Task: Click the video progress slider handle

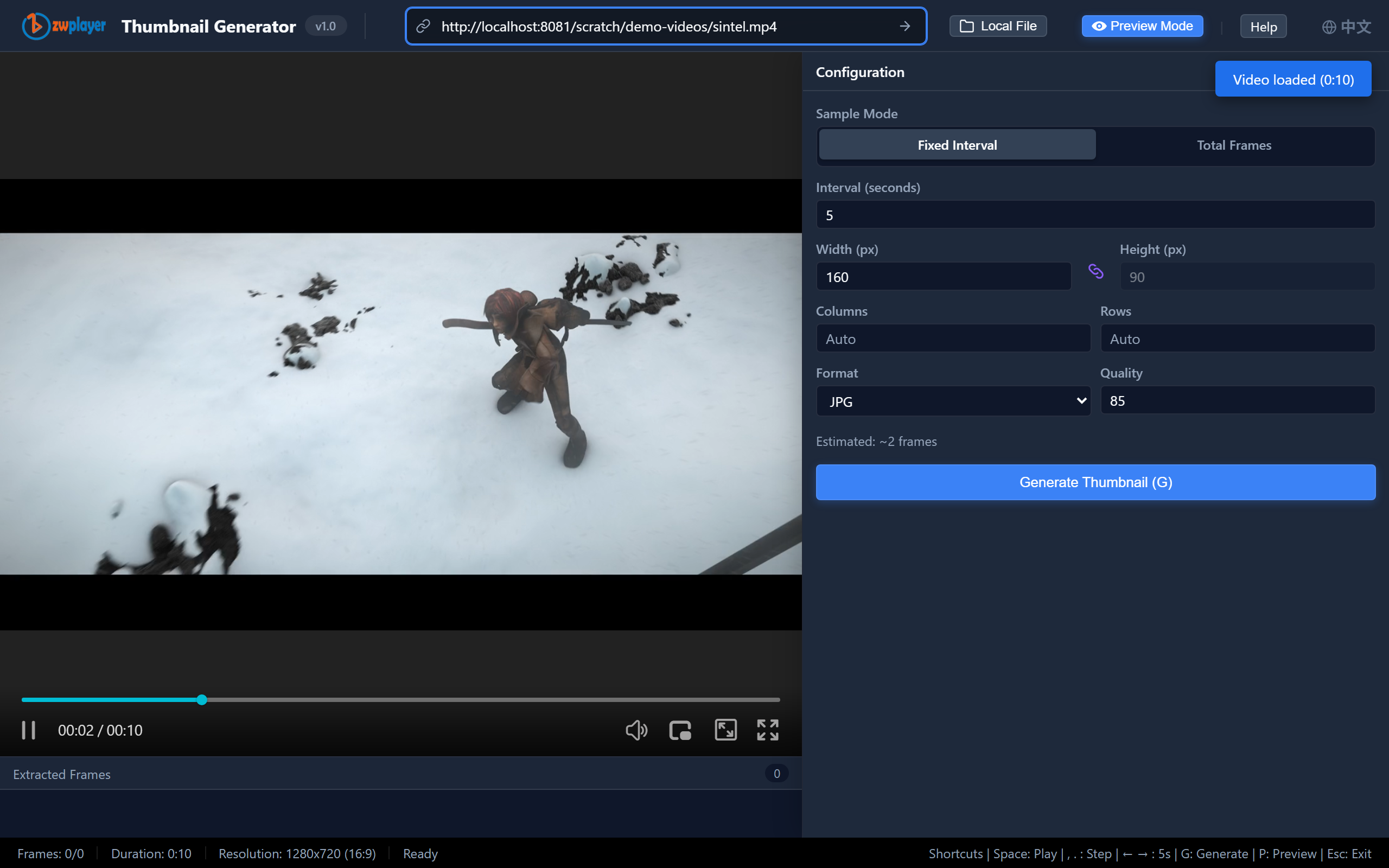Action: 201,700
